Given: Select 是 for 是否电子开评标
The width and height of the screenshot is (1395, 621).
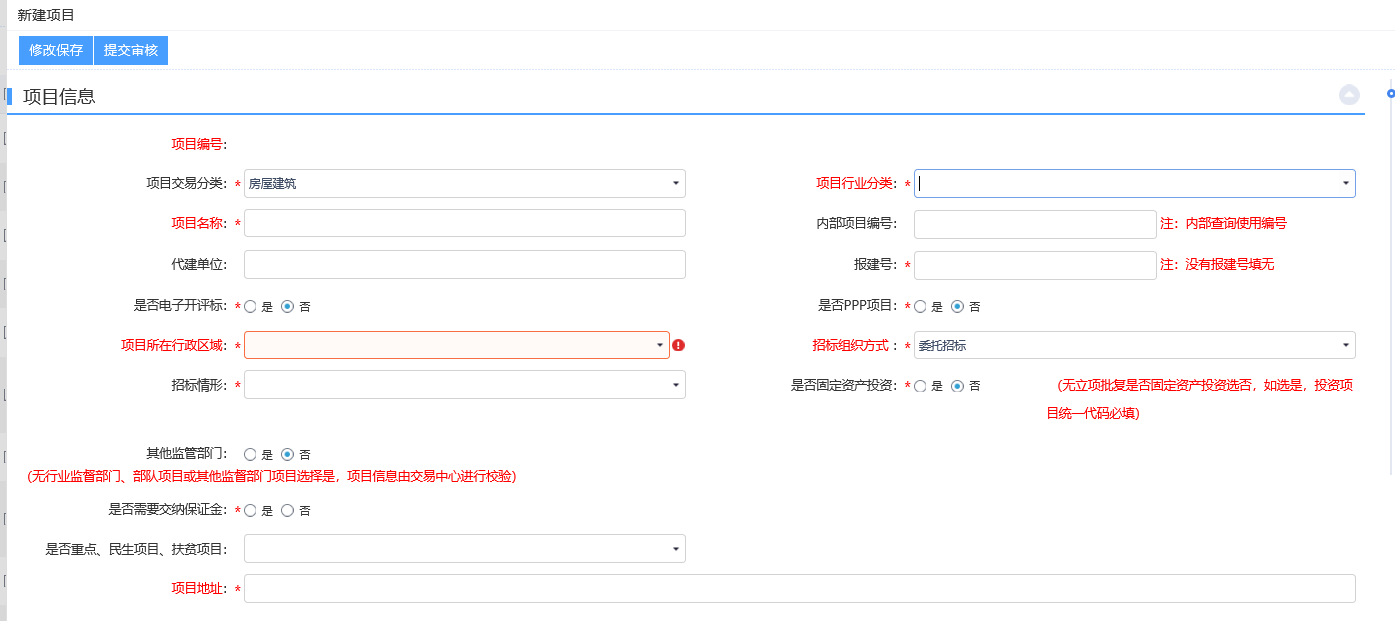Looking at the screenshot, I should pyautogui.click(x=251, y=307).
